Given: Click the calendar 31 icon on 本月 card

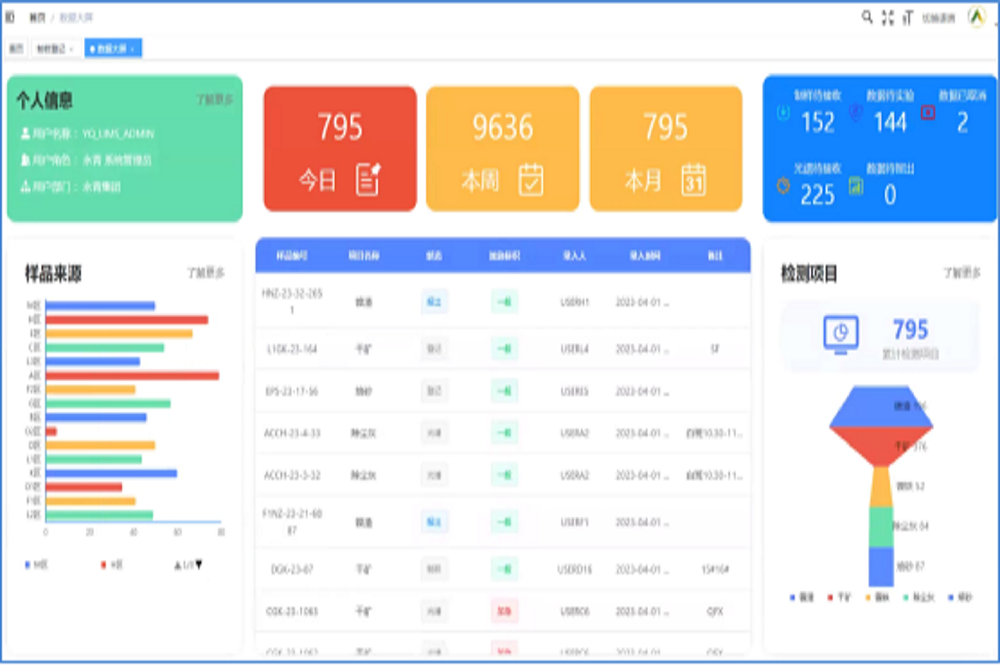Looking at the screenshot, I should click(694, 179).
